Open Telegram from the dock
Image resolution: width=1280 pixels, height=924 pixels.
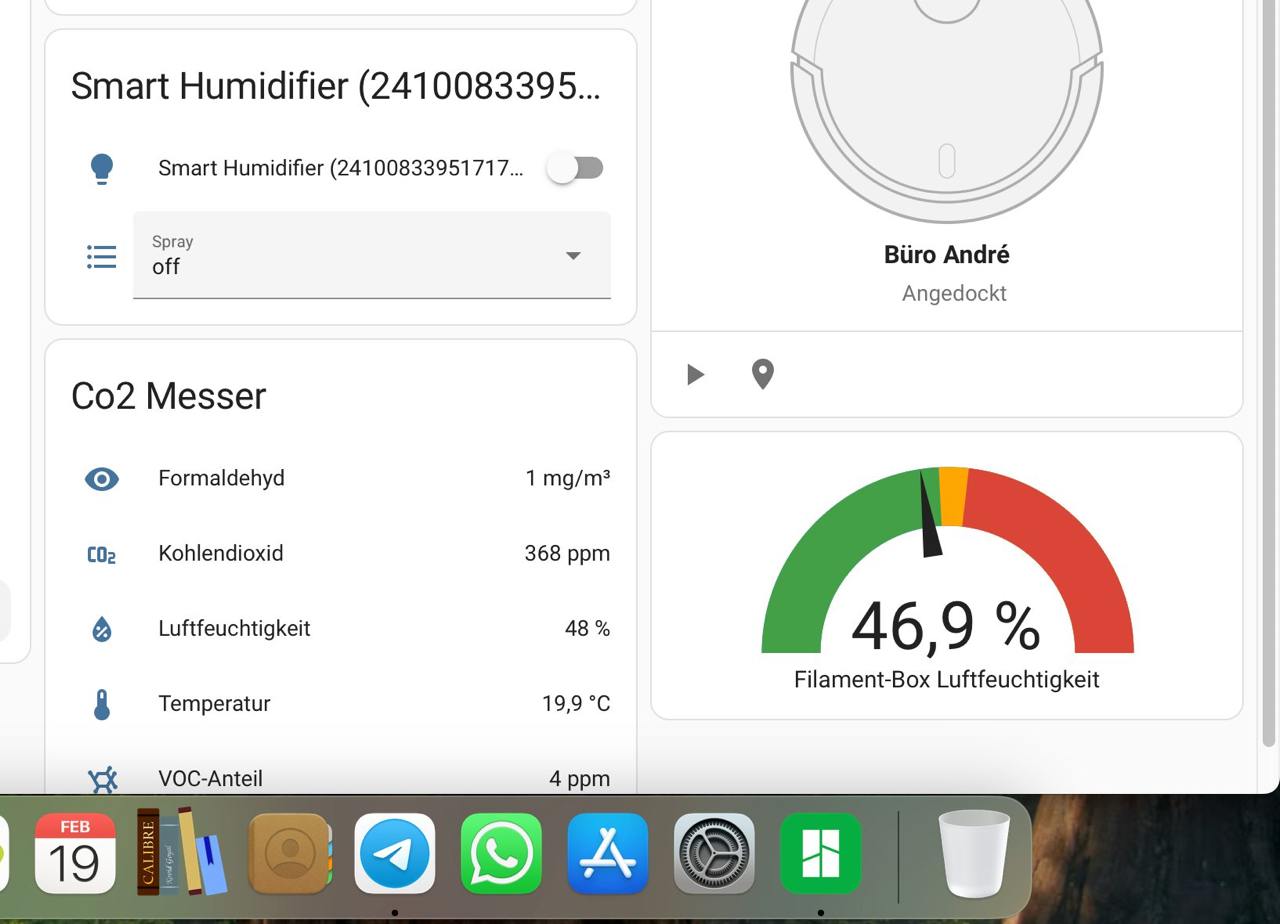pyautogui.click(x=395, y=854)
